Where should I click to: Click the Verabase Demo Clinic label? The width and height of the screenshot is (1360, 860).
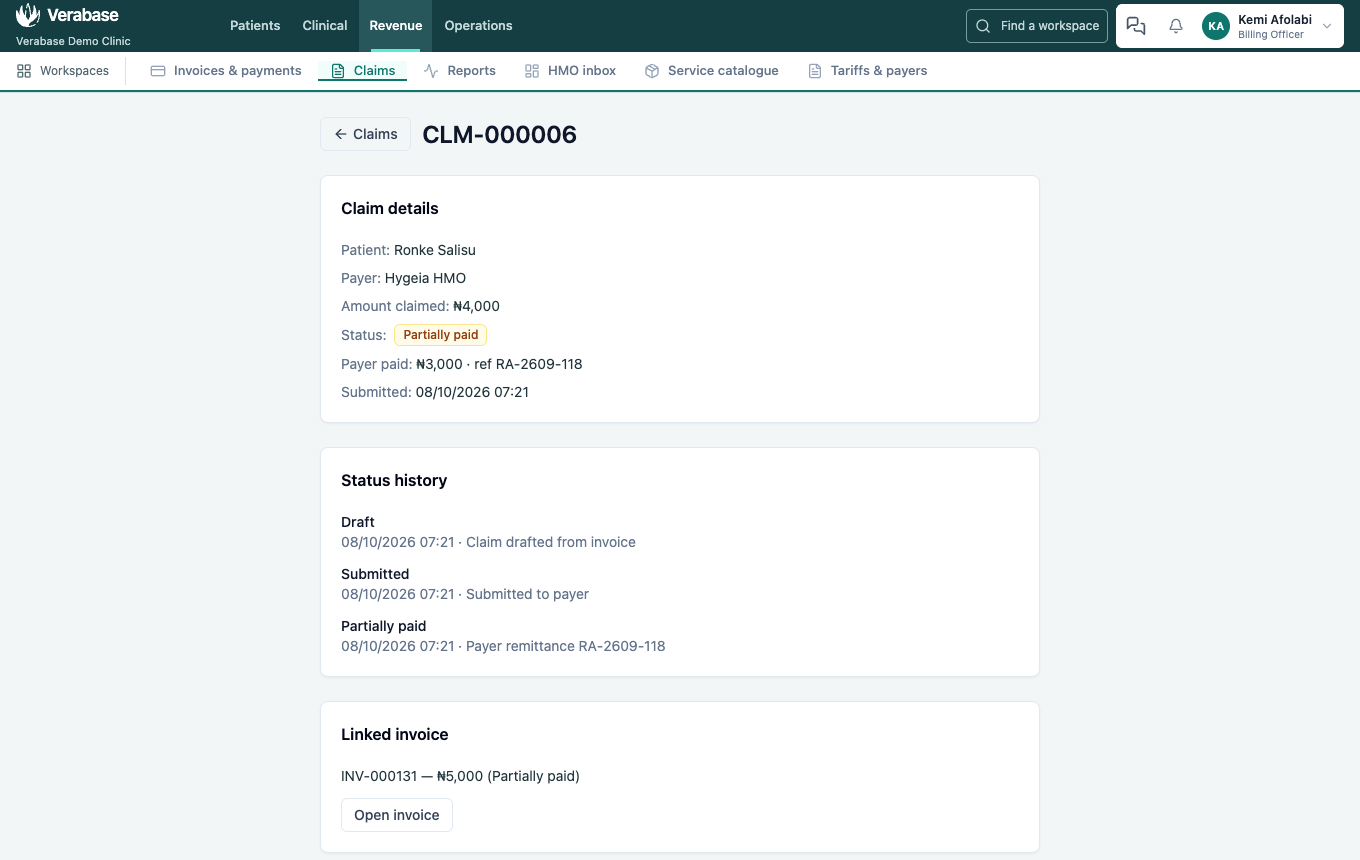73,41
